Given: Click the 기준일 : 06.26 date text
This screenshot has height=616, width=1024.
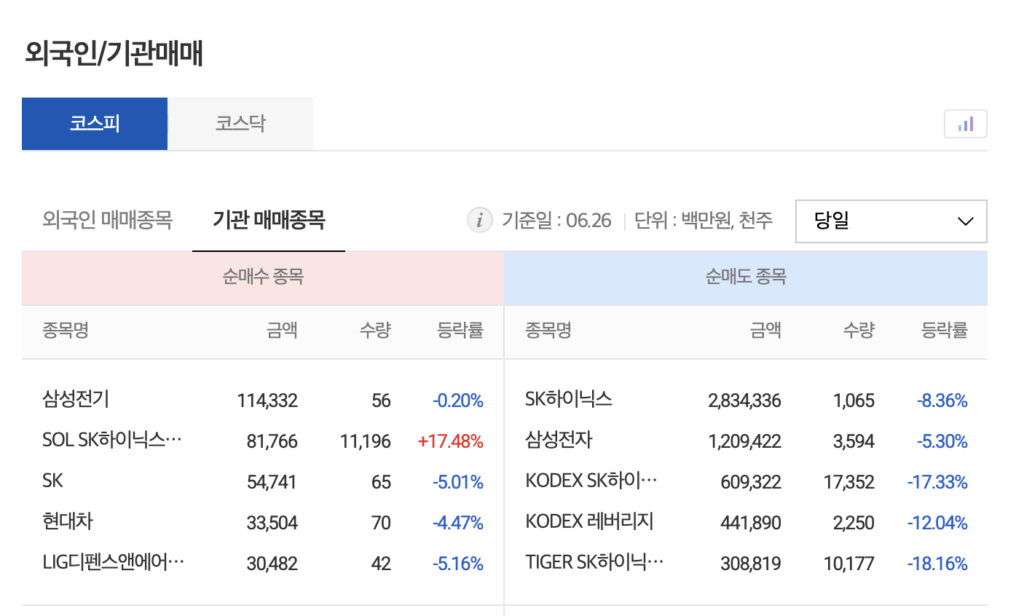Looking at the screenshot, I should point(556,221).
